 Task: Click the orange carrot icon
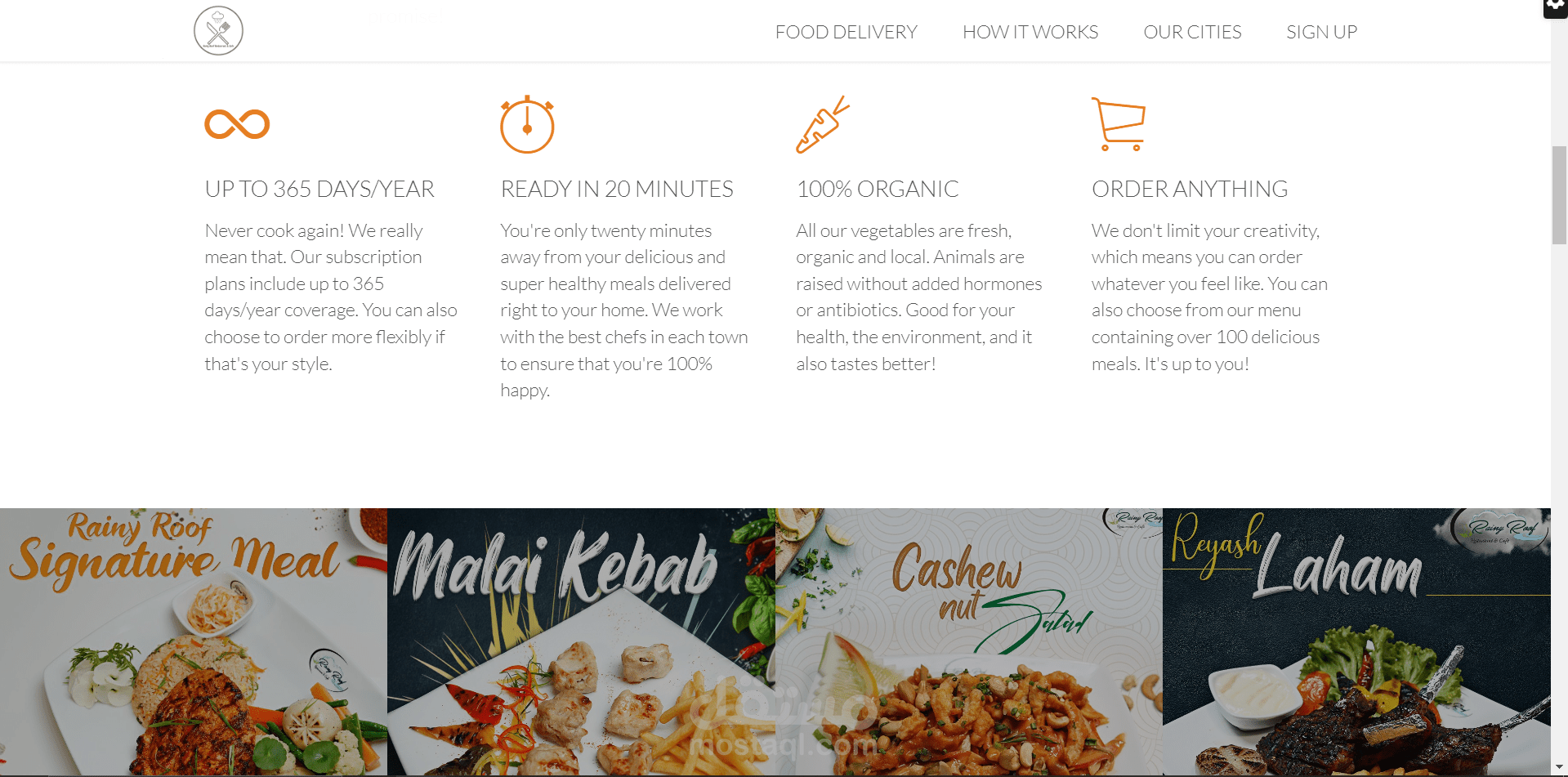(x=823, y=124)
